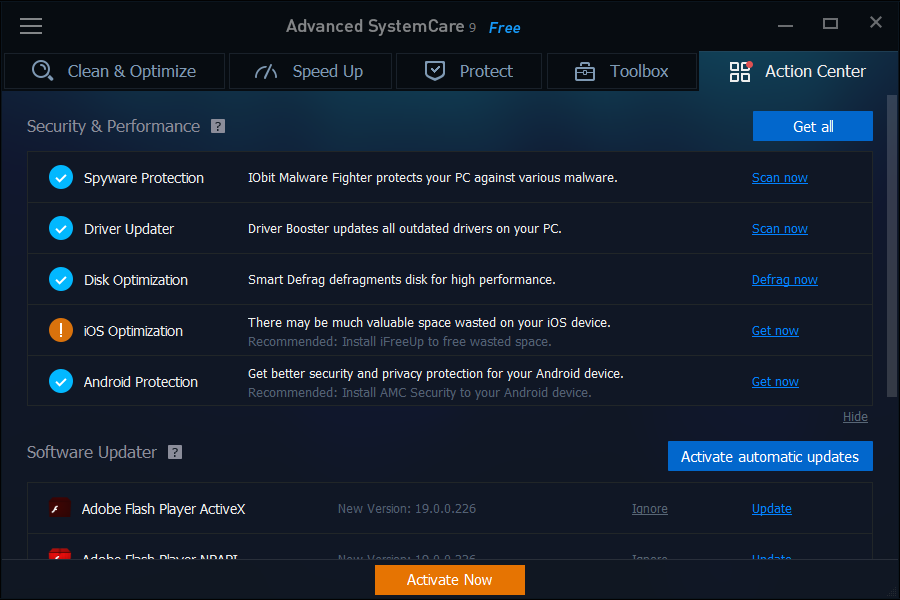Screen dimensions: 900x600
Task: Click the Adobe Flash Player ActiveX icon
Action: click(x=60, y=508)
